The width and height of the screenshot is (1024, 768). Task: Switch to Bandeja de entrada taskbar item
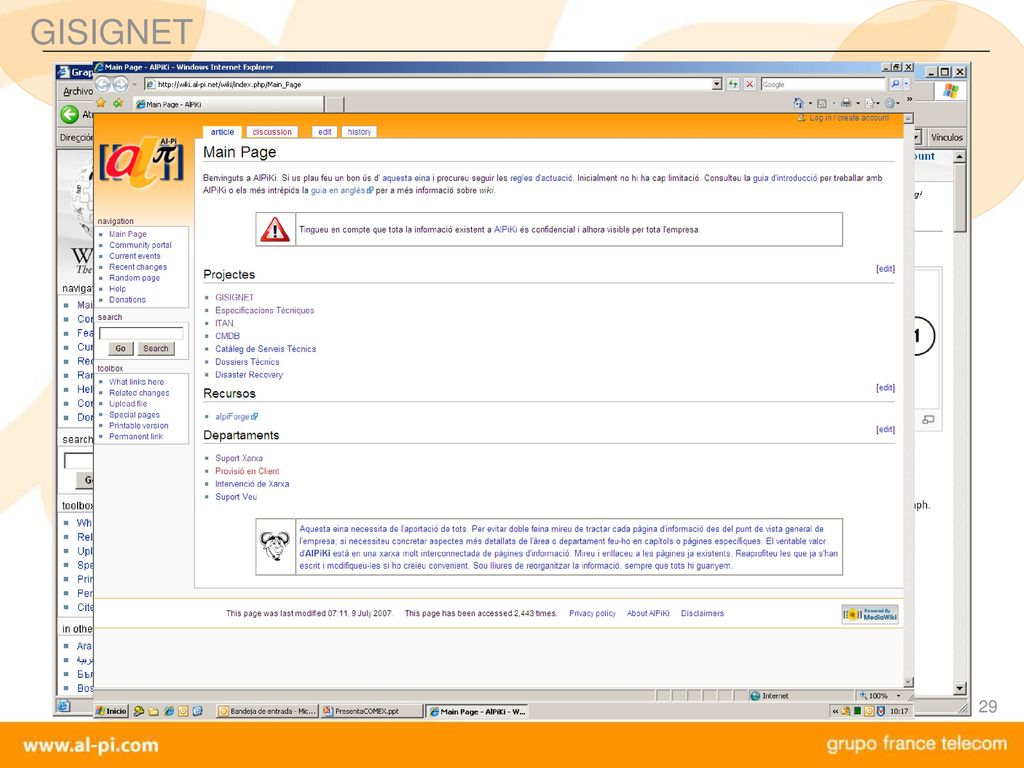click(267, 711)
